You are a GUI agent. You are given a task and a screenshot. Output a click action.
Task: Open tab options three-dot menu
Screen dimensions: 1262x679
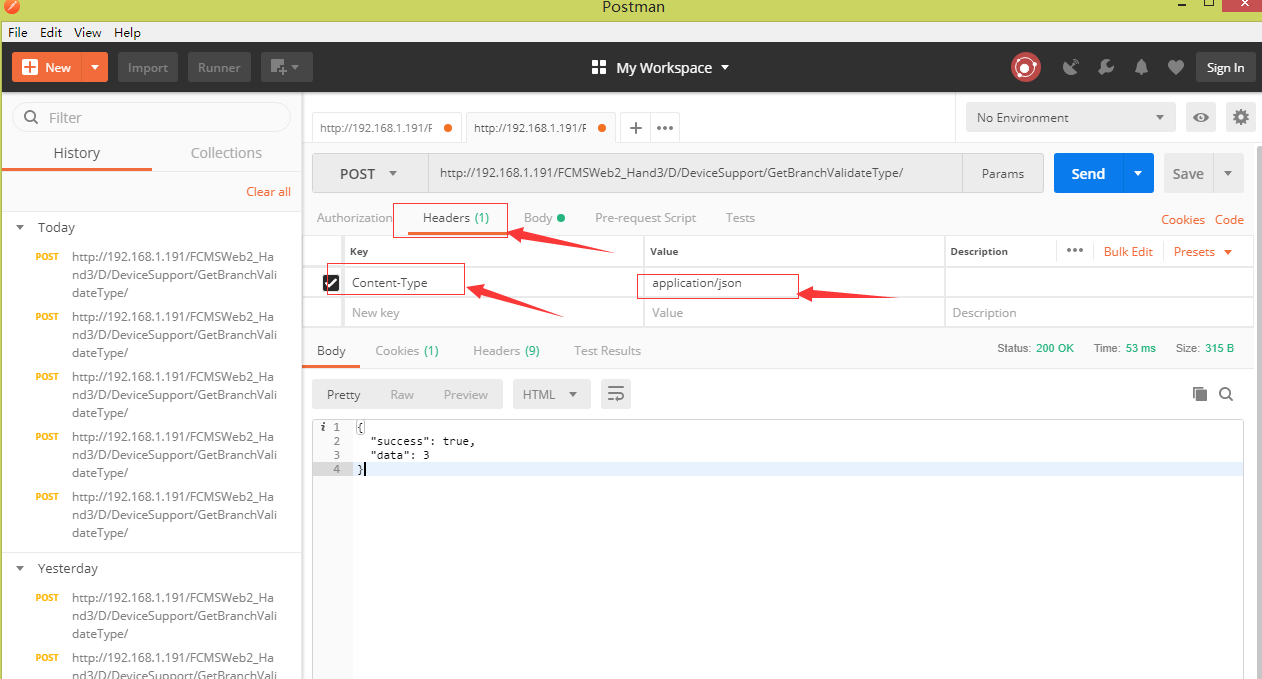pos(665,128)
